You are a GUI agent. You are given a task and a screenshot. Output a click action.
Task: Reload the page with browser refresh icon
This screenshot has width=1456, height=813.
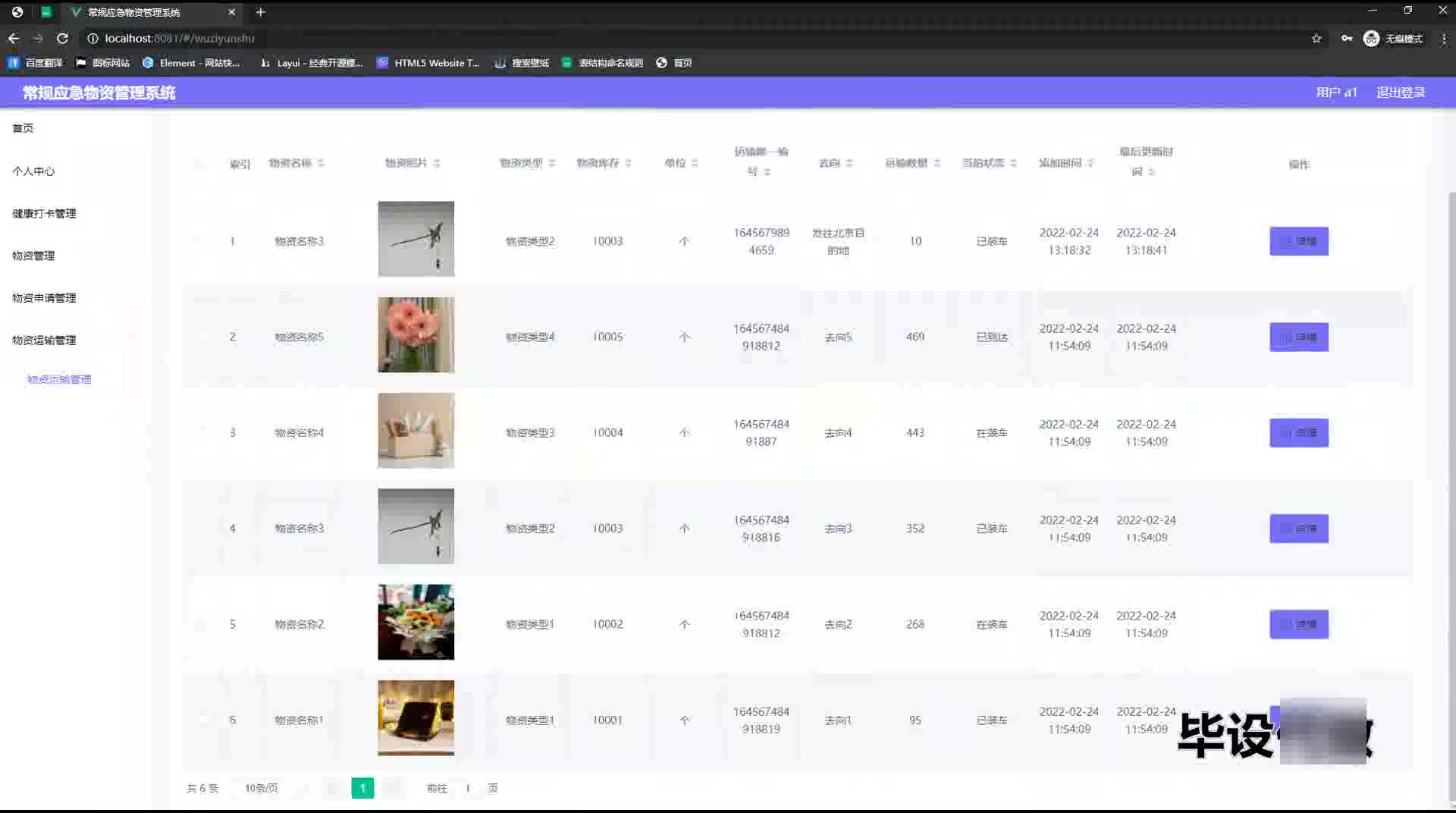(62, 38)
